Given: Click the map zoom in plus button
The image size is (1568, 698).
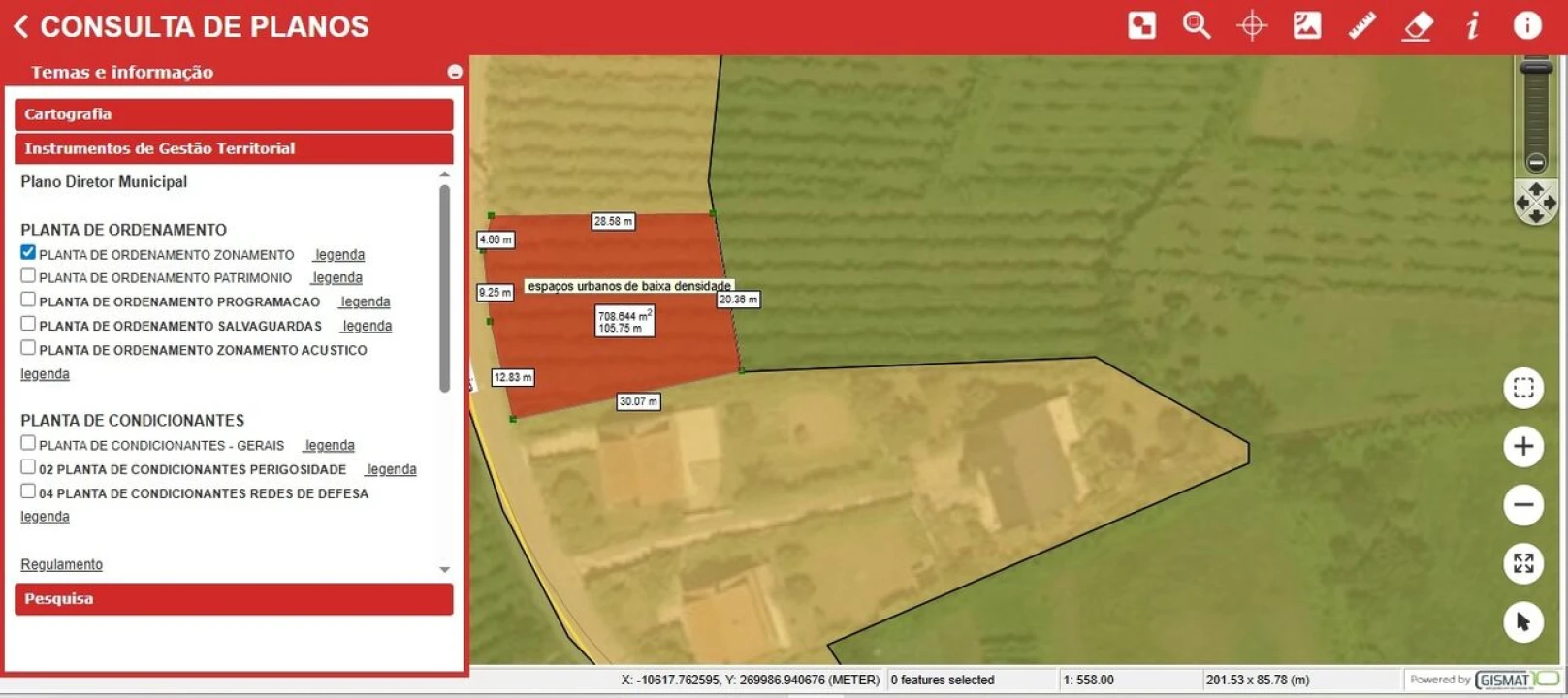Looking at the screenshot, I should (x=1523, y=446).
